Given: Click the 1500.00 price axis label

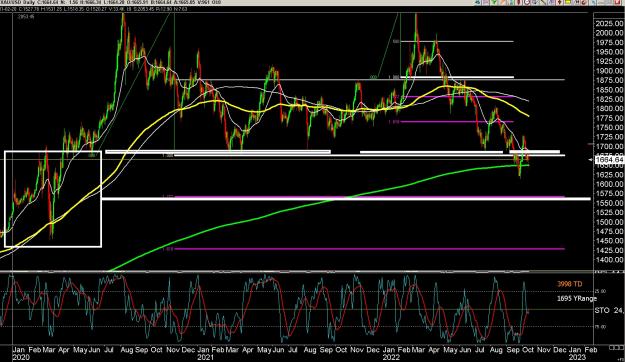Looking at the screenshot, I should click(609, 222).
